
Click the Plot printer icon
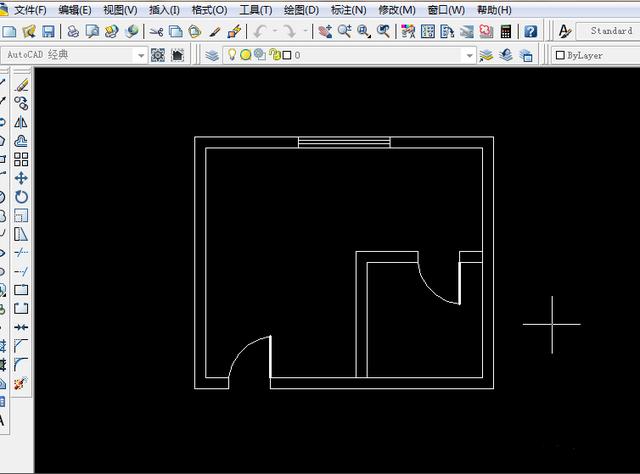73,31
